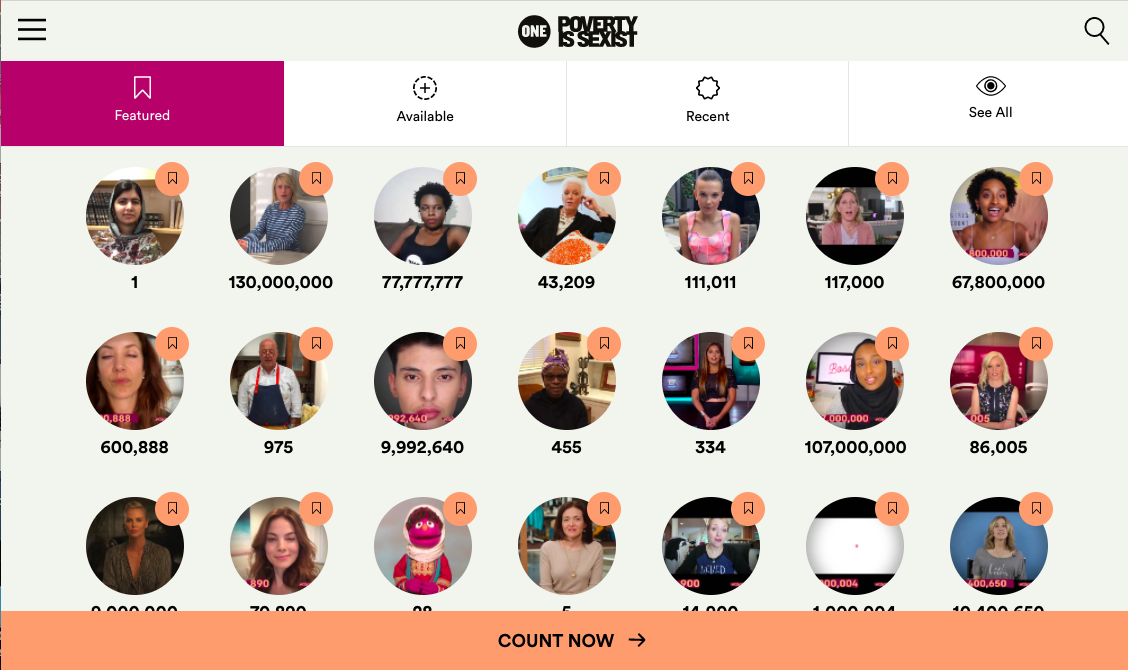Open video thumbnail numbered 77,777,777
This screenshot has height=670, width=1128.
click(423, 216)
